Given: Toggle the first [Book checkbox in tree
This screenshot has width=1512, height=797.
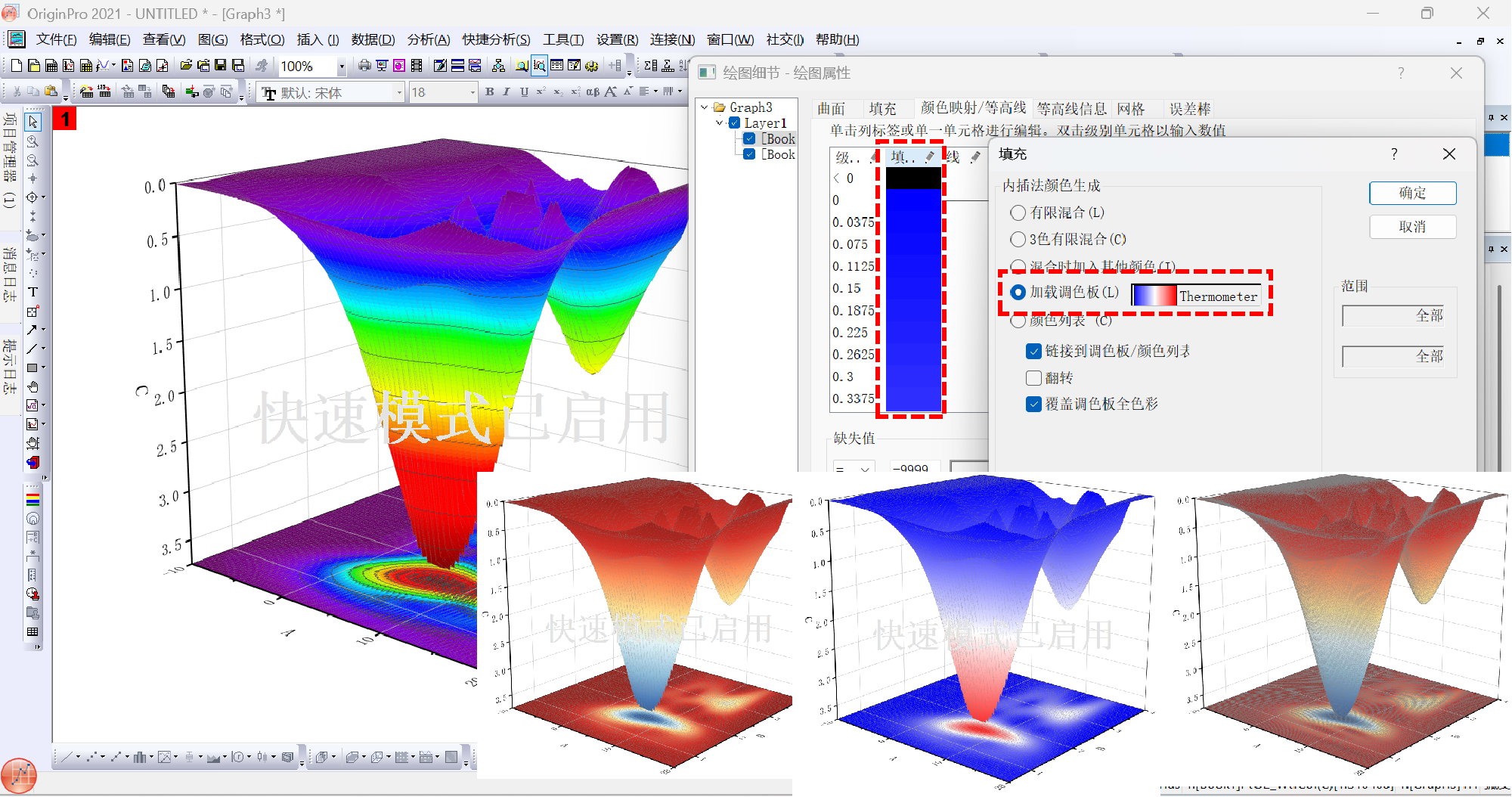Looking at the screenshot, I should 749,138.
